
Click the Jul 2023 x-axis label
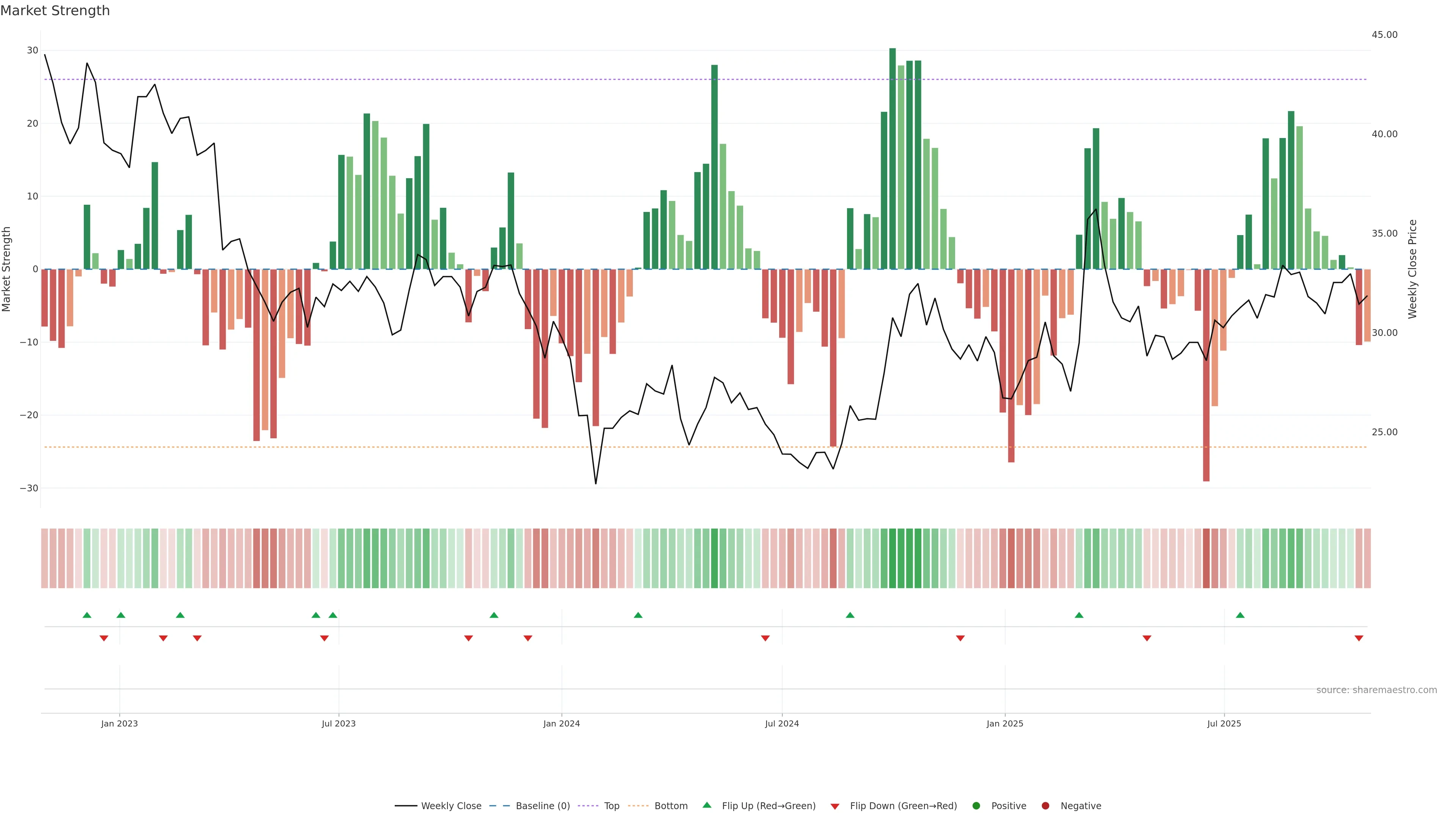click(339, 723)
